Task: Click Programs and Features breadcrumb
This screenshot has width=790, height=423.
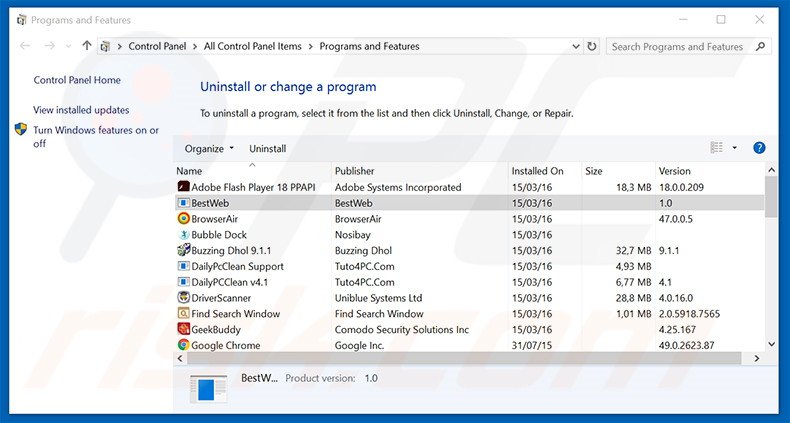Action: click(369, 46)
